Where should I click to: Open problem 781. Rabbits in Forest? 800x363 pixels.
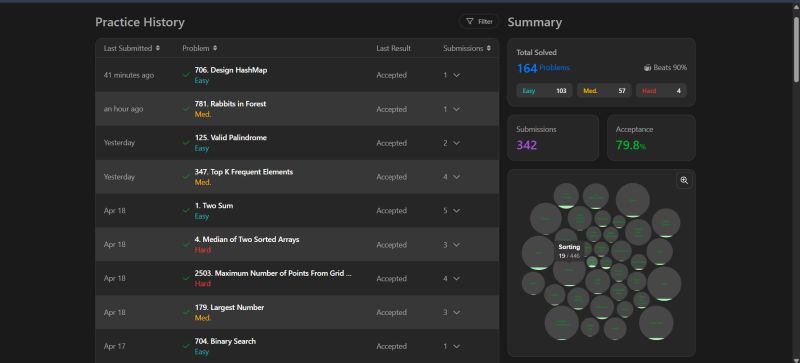(x=230, y=104)
